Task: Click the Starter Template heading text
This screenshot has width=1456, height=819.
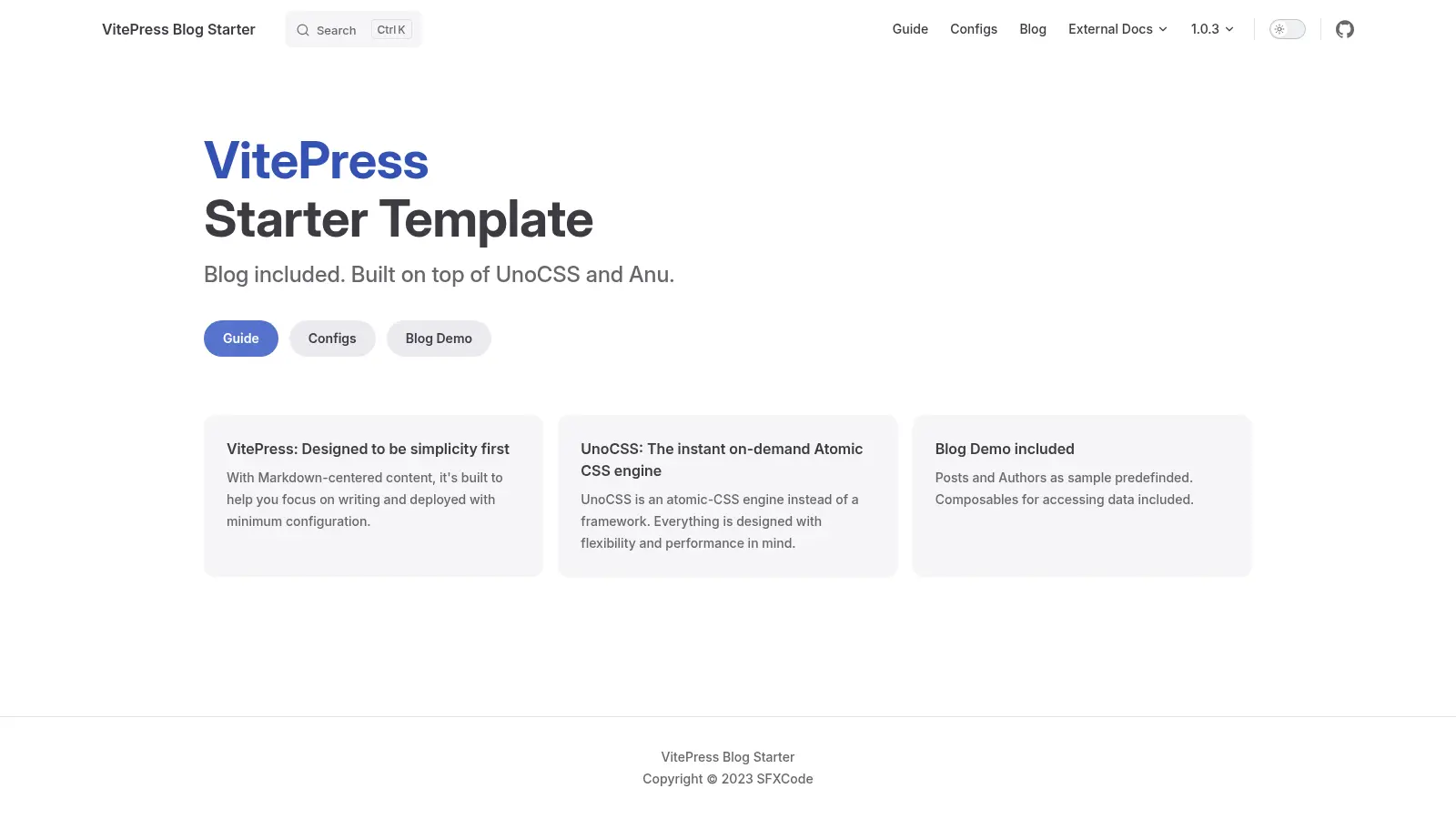Action: (x=399, y=219)
